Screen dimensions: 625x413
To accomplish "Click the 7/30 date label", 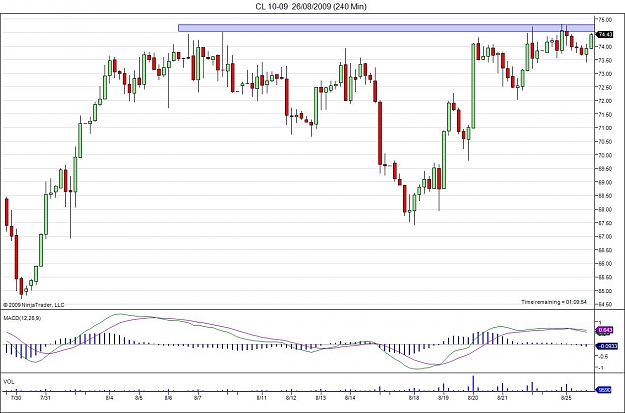I will [16, 398].
